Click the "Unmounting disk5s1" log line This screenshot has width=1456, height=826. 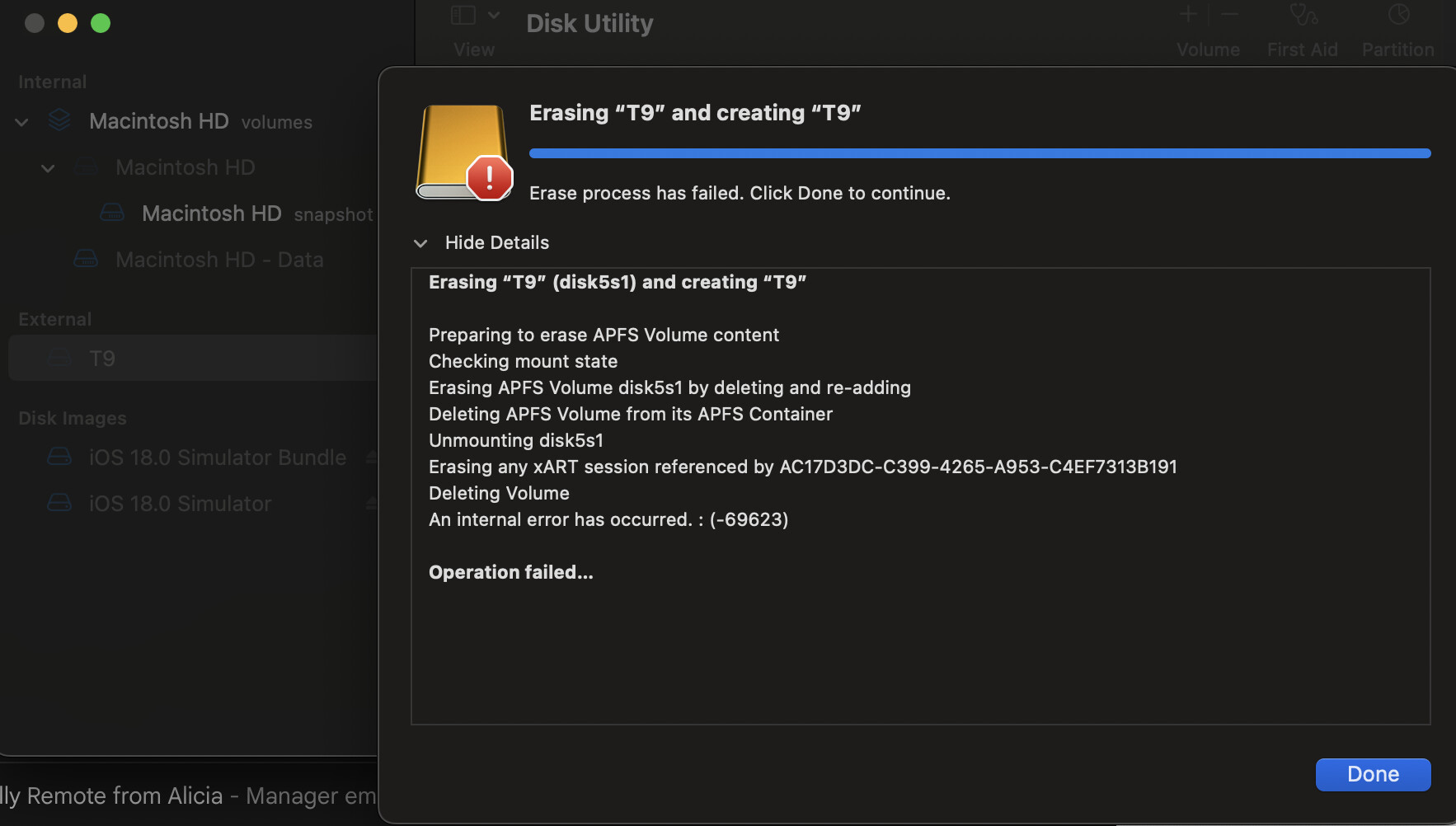[516, 440]
